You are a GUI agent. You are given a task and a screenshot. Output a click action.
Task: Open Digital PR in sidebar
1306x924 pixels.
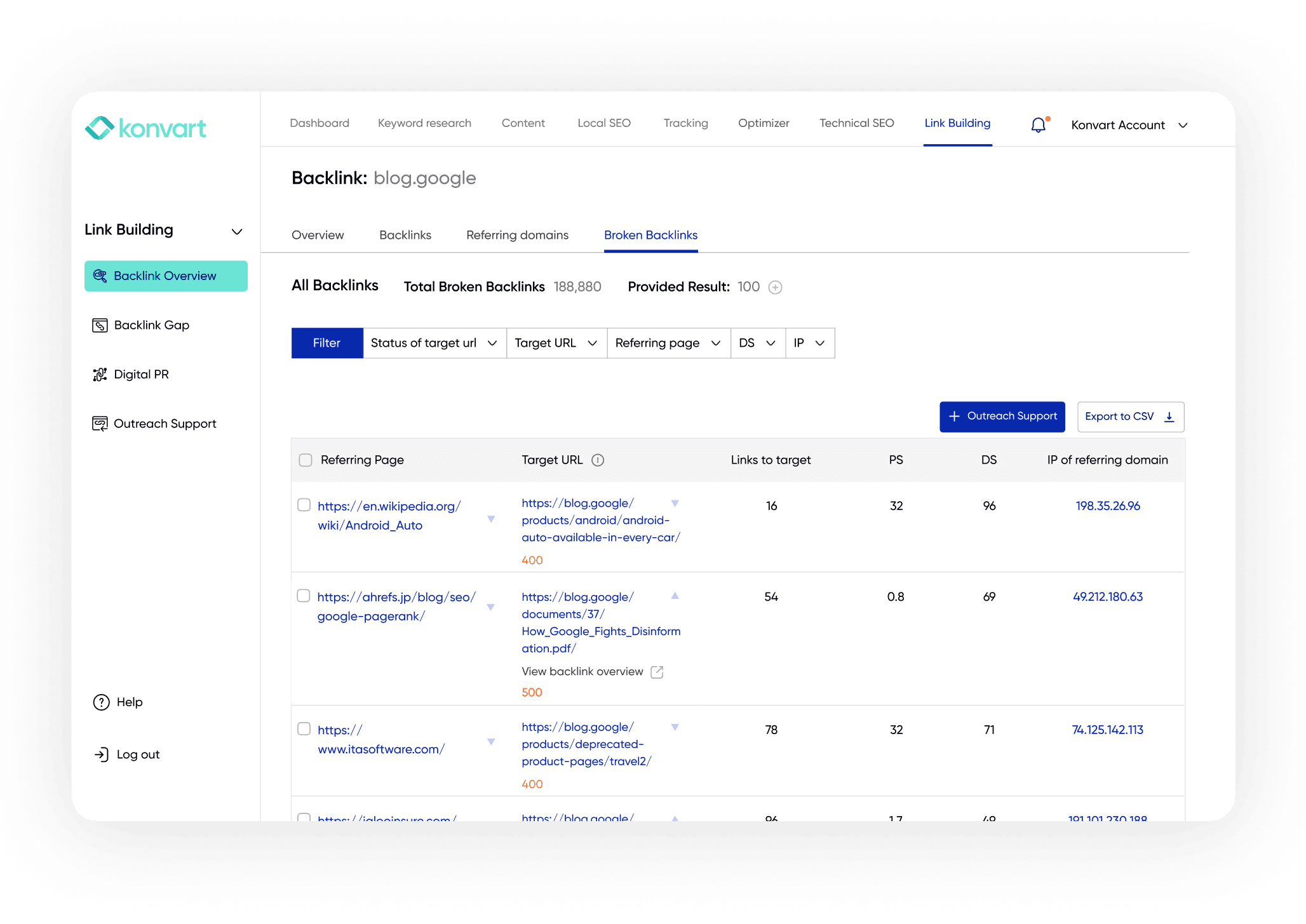coord(141,375)
